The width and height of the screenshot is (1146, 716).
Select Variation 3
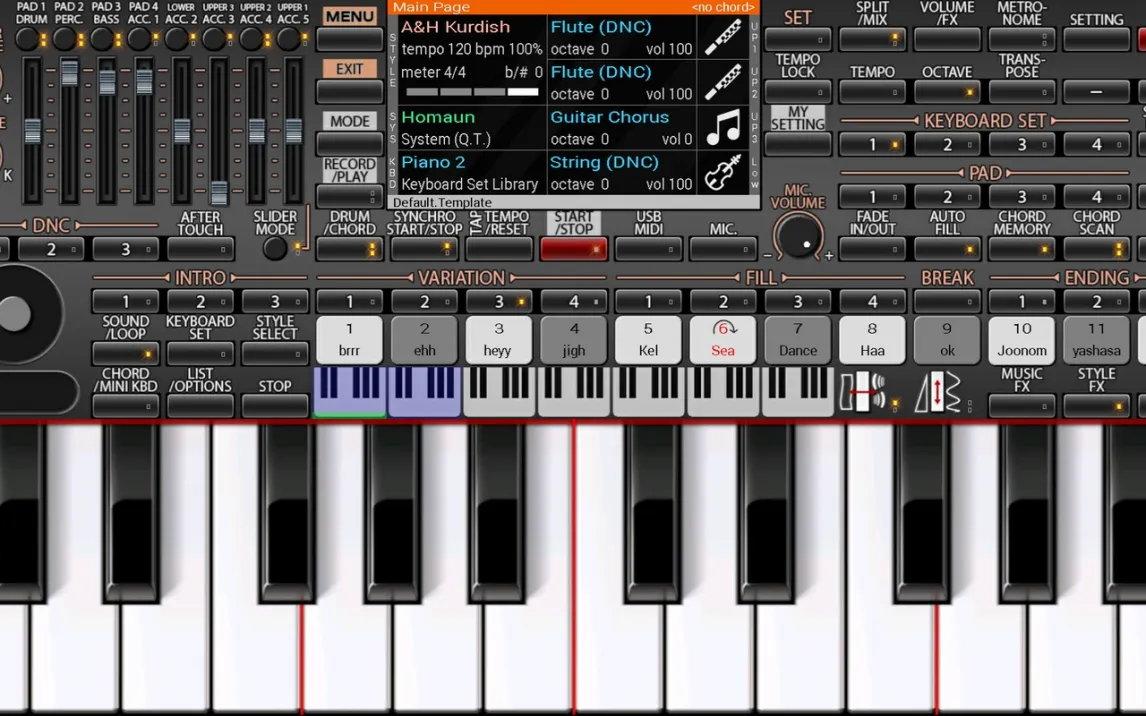[x=499, y=301]
